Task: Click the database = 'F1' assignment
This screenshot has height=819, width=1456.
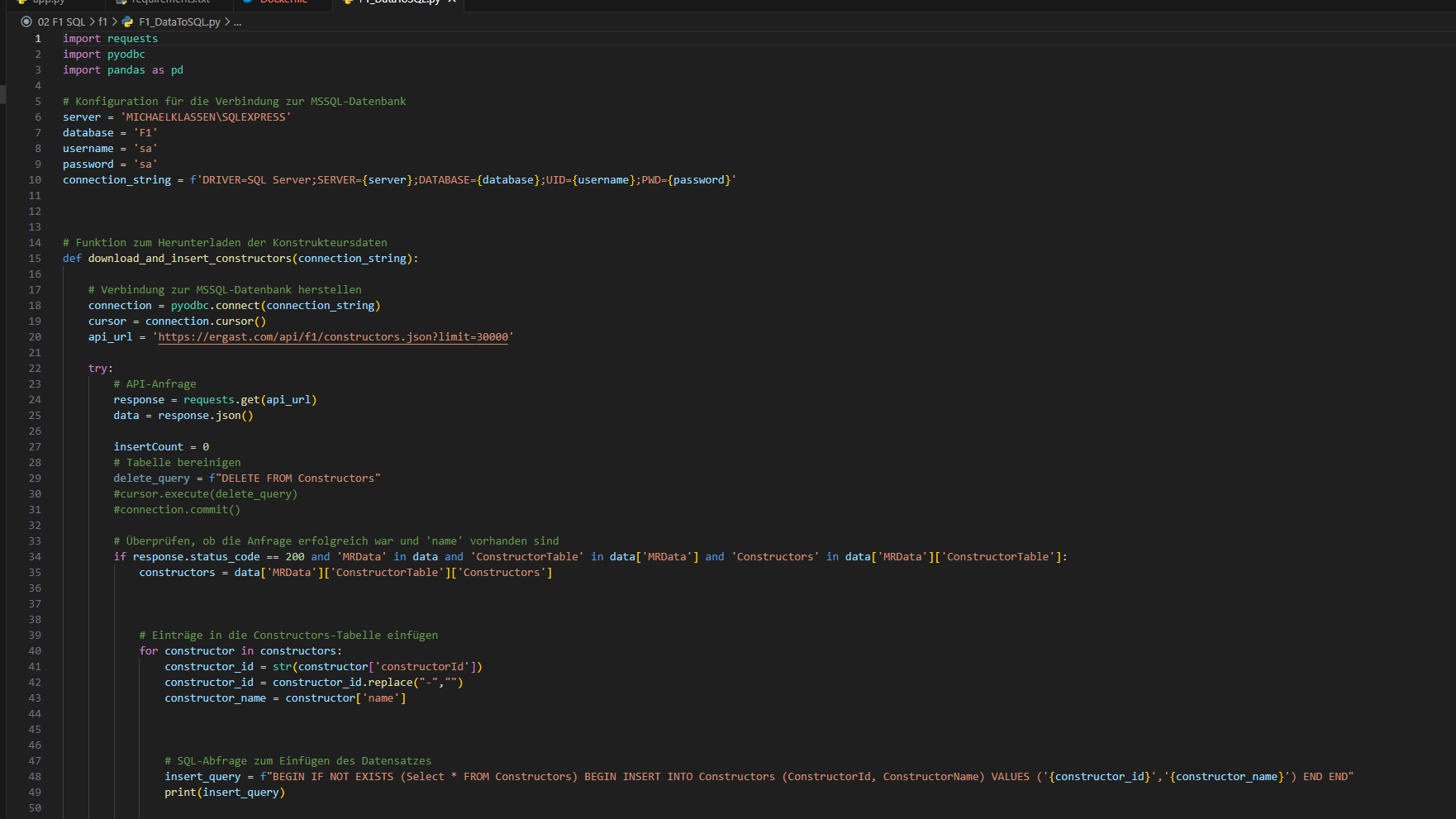Action: pos(110,132)
